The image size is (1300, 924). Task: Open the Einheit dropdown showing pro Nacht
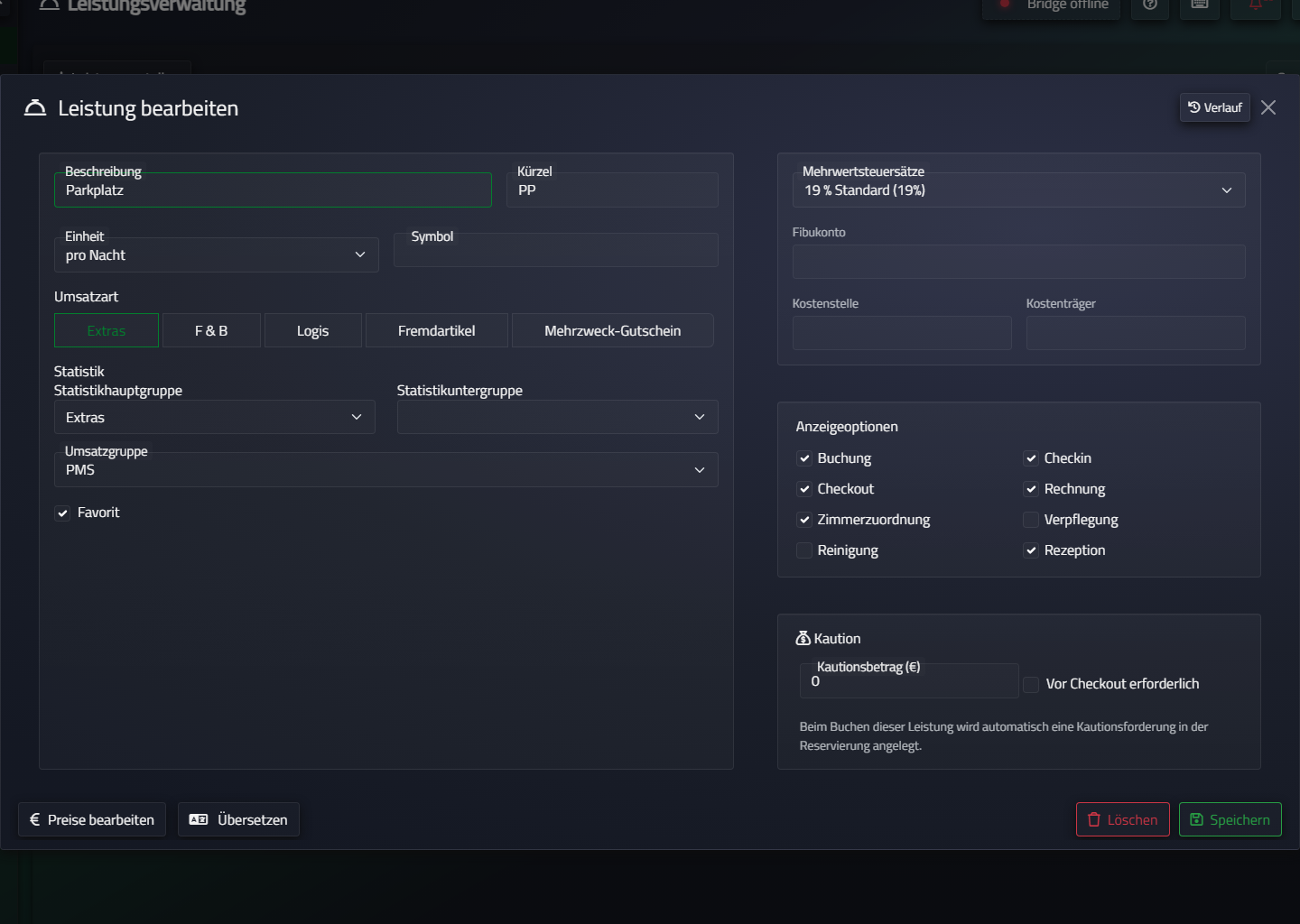(217, 254)
